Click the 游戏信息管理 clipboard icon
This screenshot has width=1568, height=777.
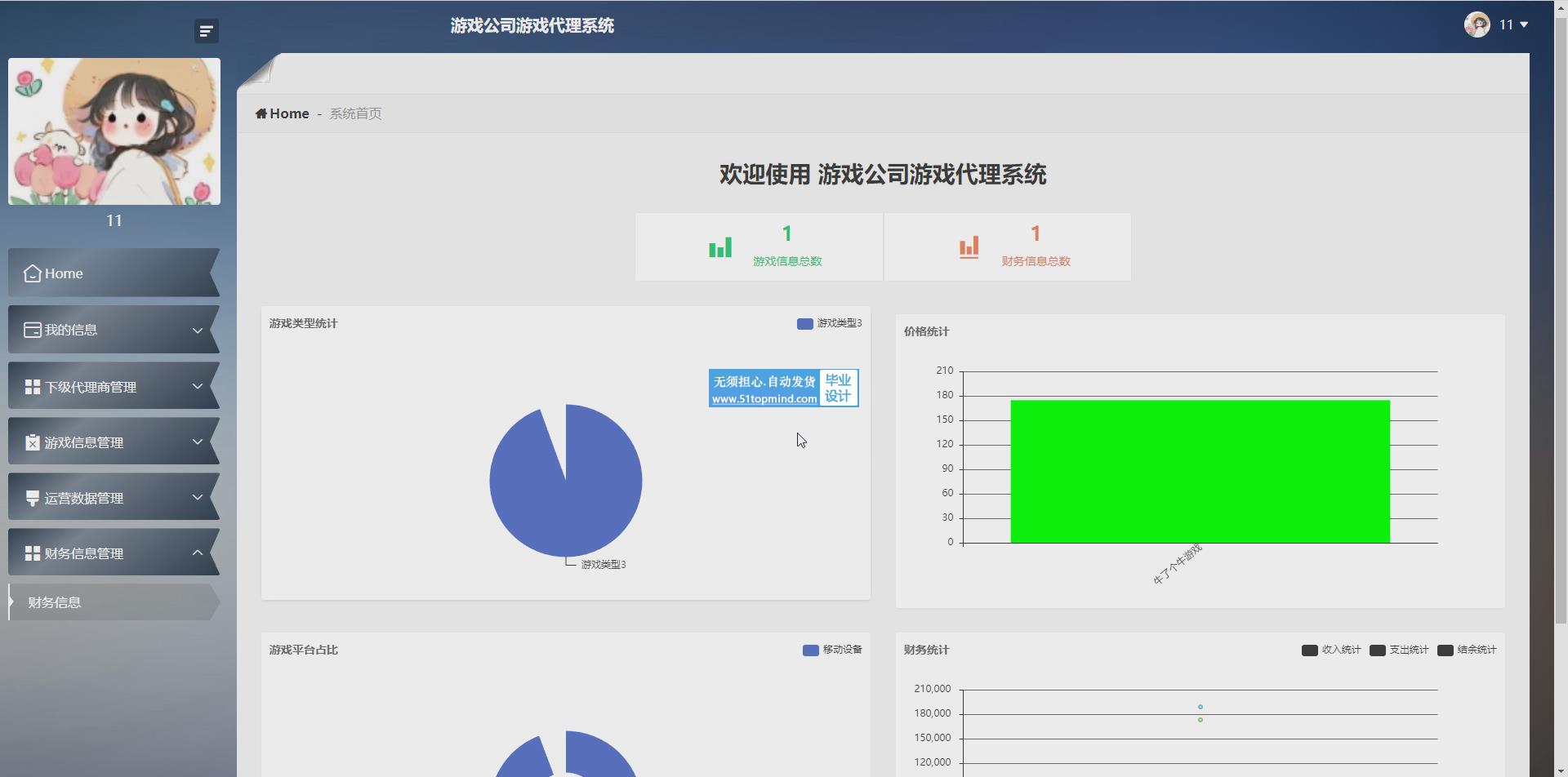coord(33,442)
